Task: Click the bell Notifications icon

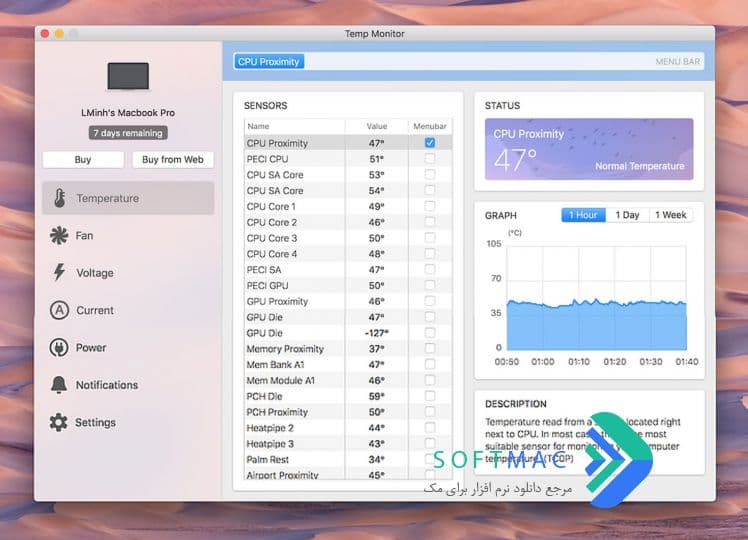Action: pos(59,385)
